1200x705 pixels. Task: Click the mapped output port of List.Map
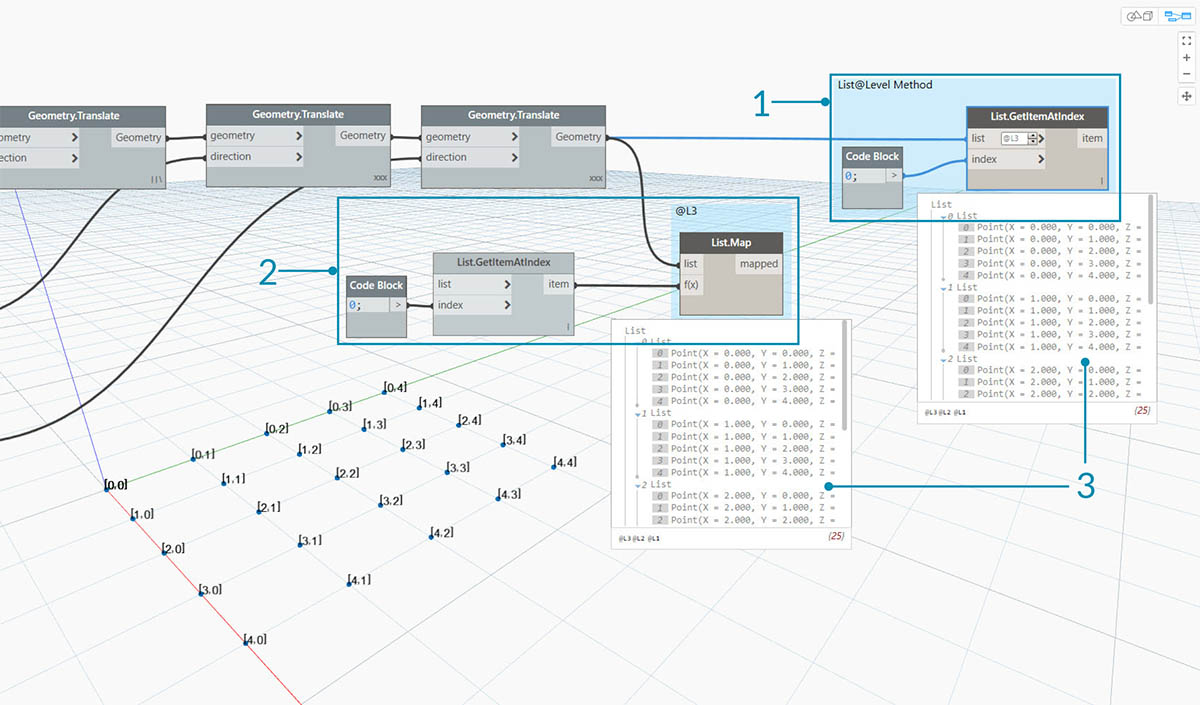point(759,264)
